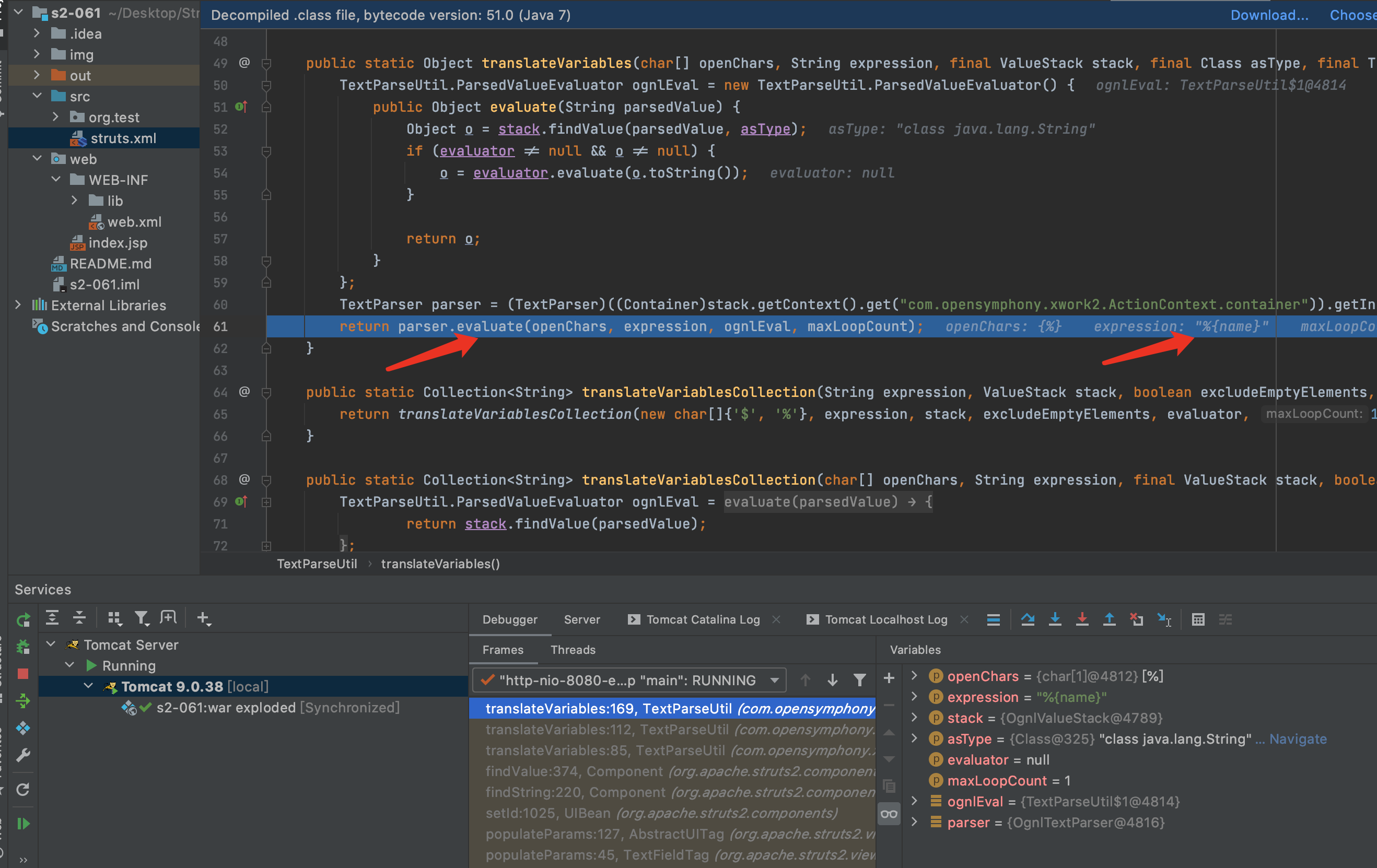Click the Rerun server icon in Services
Screen dimensions: 1377x868
coord(24,619)
